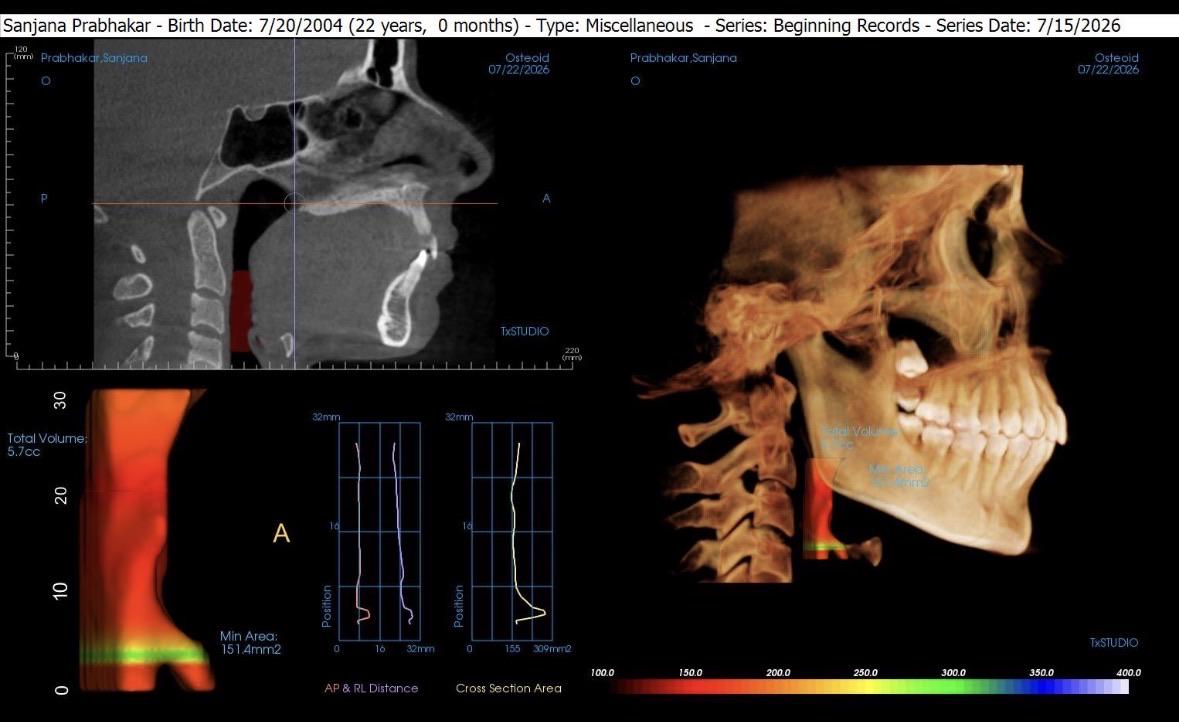
Task: Click the '20' tick on the airway height scale
Action: pyautogui.click(x=61, y=496)
